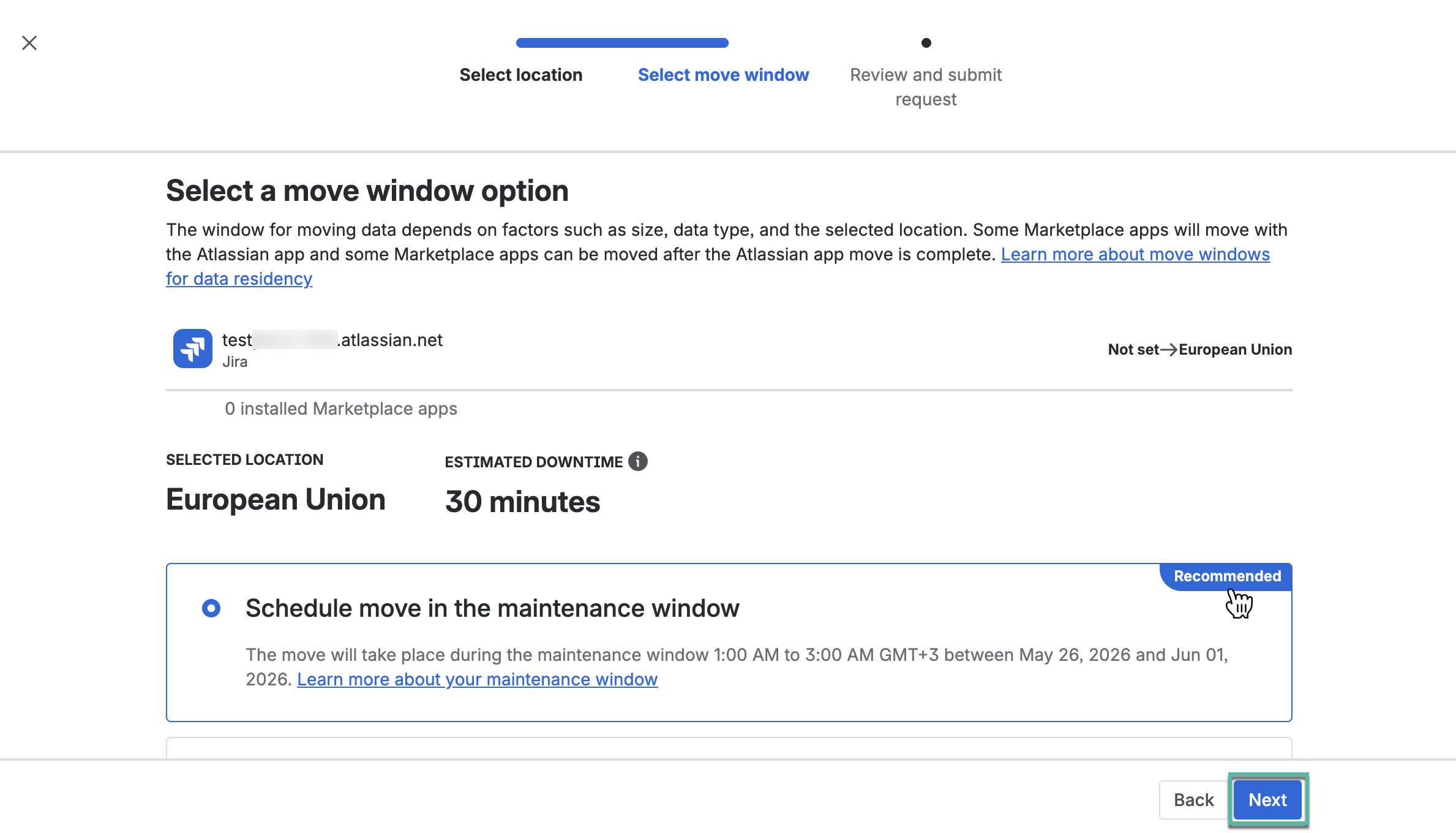Screen dimensions: 1456x833
Task: Click the Back button
Action: [x=1193, y=799]
